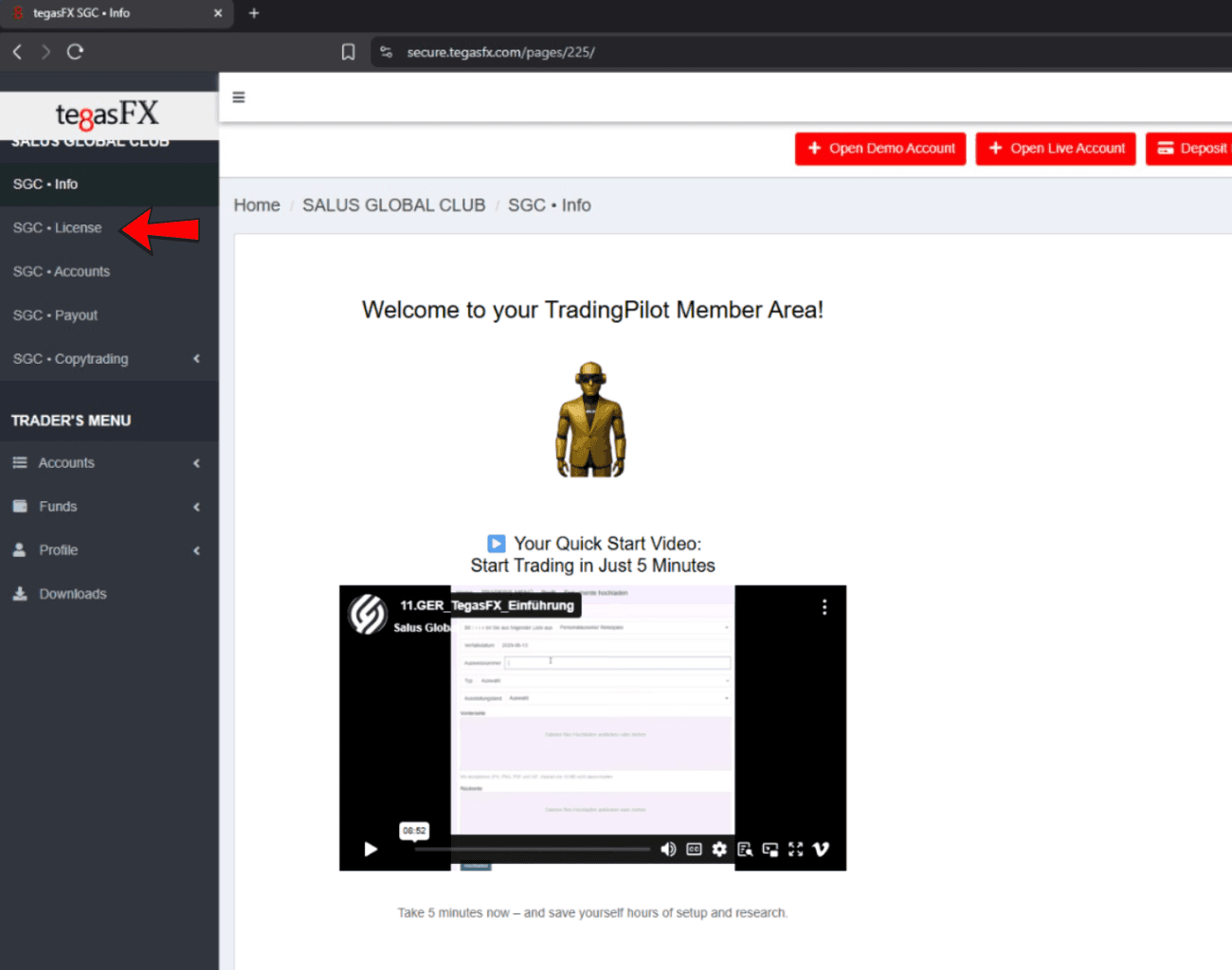Expand the SGC • Copytrading submenu arrow
The width and height of the screenshot is (1232, 970).
pos(196,358)
